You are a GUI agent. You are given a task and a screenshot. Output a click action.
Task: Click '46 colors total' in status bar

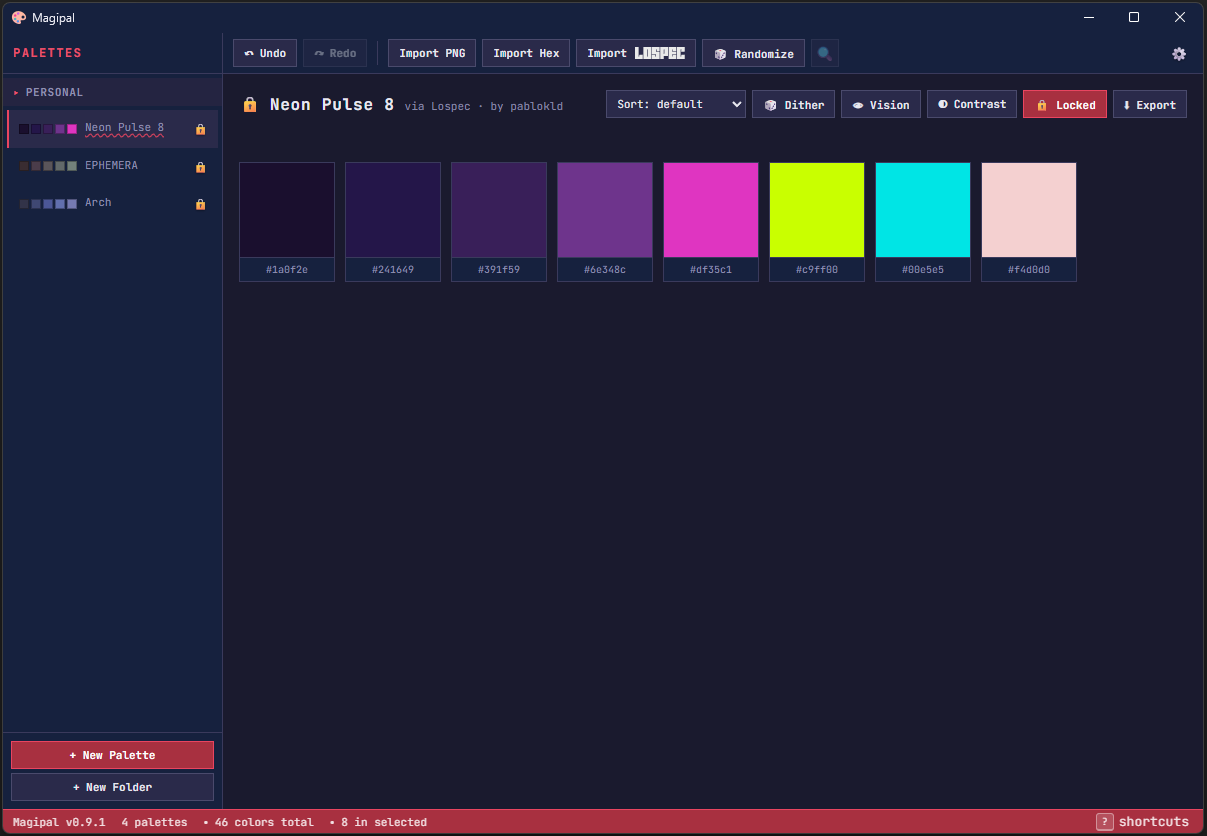(x=264, y=822)
